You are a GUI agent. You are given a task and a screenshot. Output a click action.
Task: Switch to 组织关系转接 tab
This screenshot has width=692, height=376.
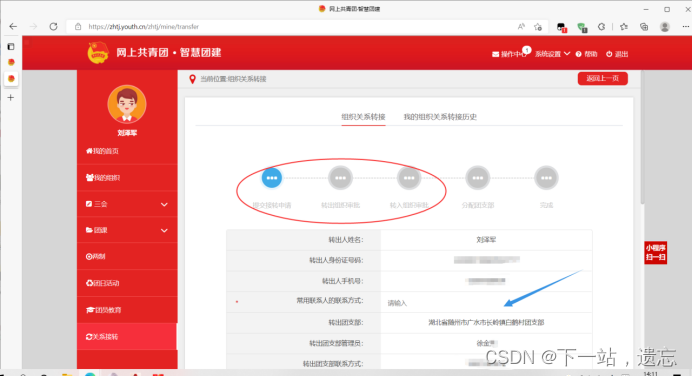pos(363,117)
